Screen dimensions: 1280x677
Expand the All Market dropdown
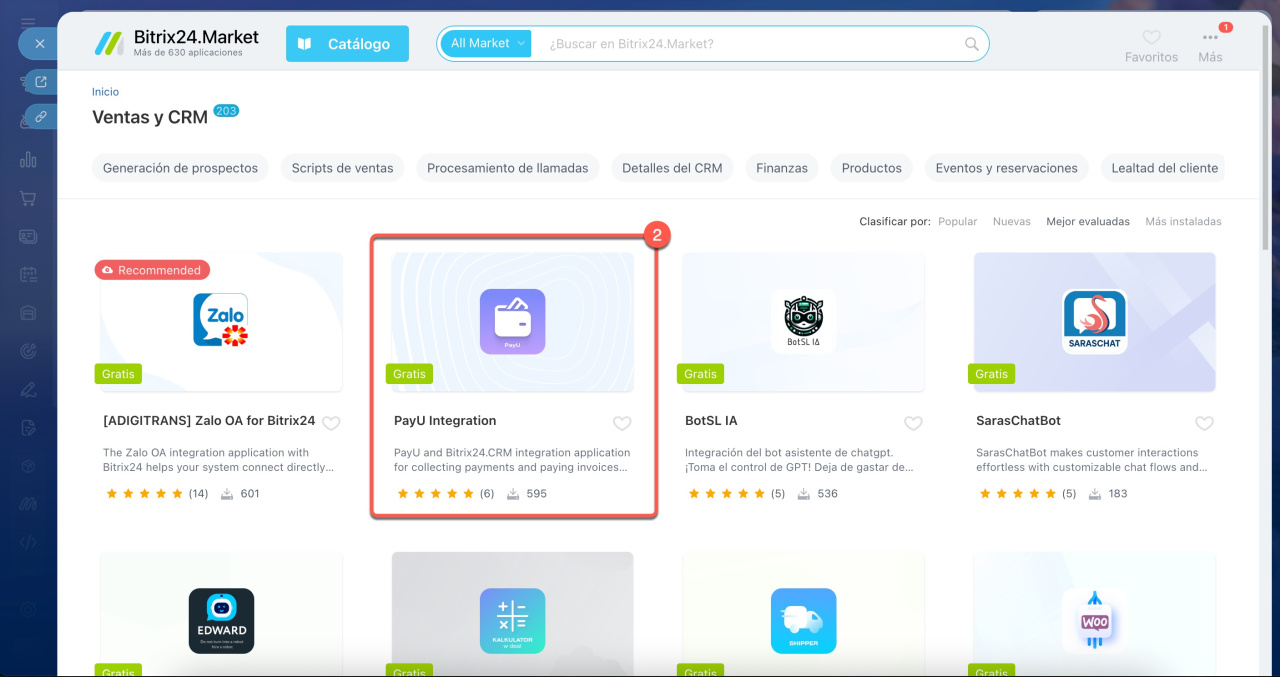(487, 44)
